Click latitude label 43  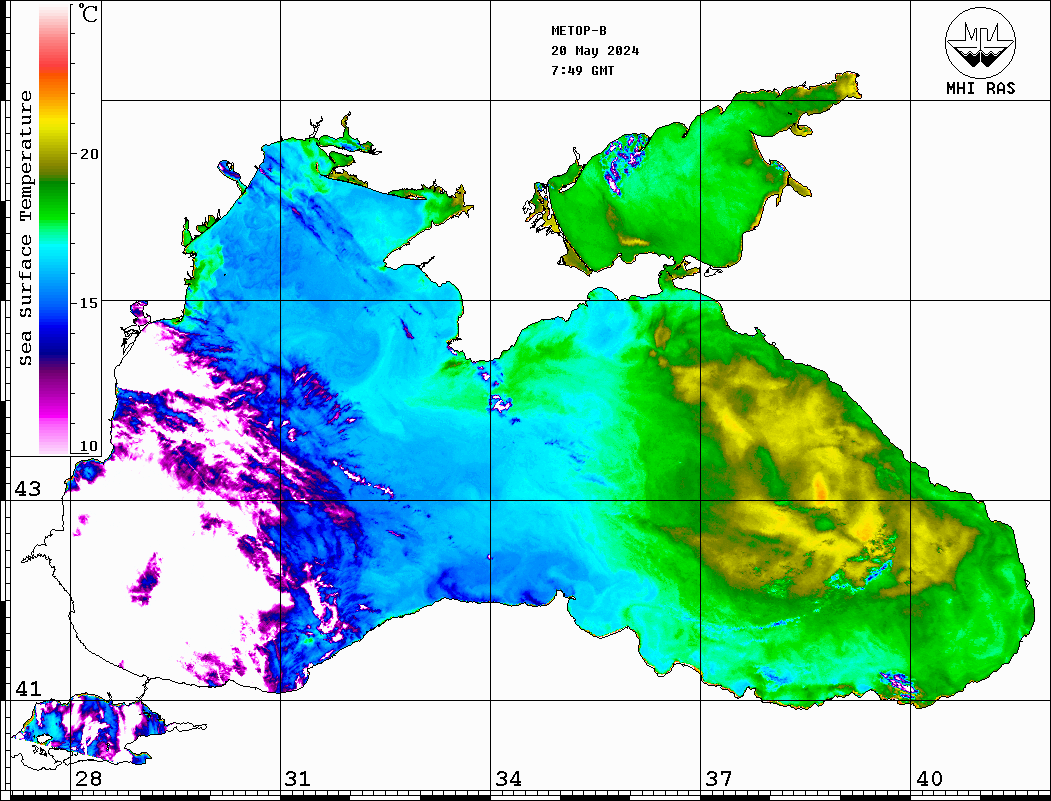tap(28, 489)
